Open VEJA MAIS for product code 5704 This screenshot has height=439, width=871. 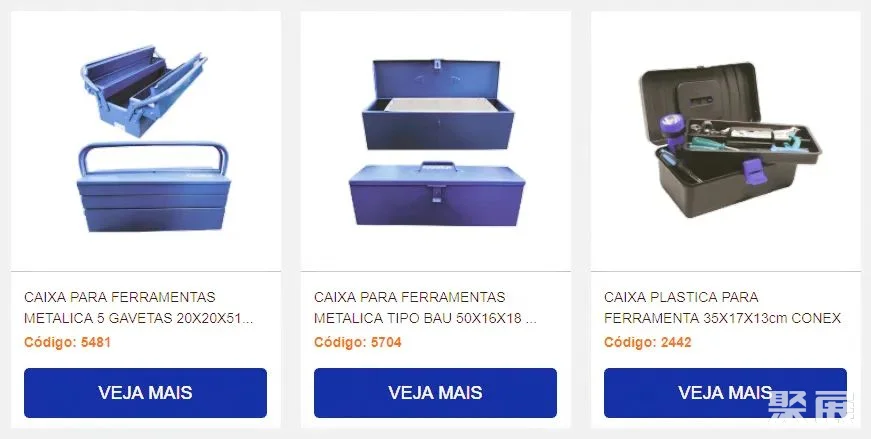pyautogui.click(x=435, y=392)
